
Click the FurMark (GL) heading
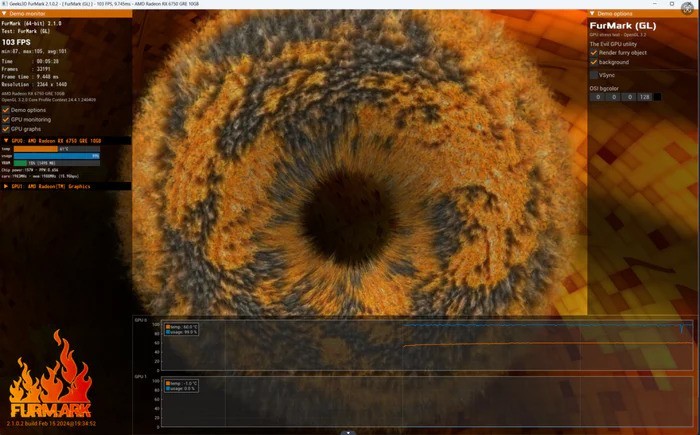[x=623, y=25]
